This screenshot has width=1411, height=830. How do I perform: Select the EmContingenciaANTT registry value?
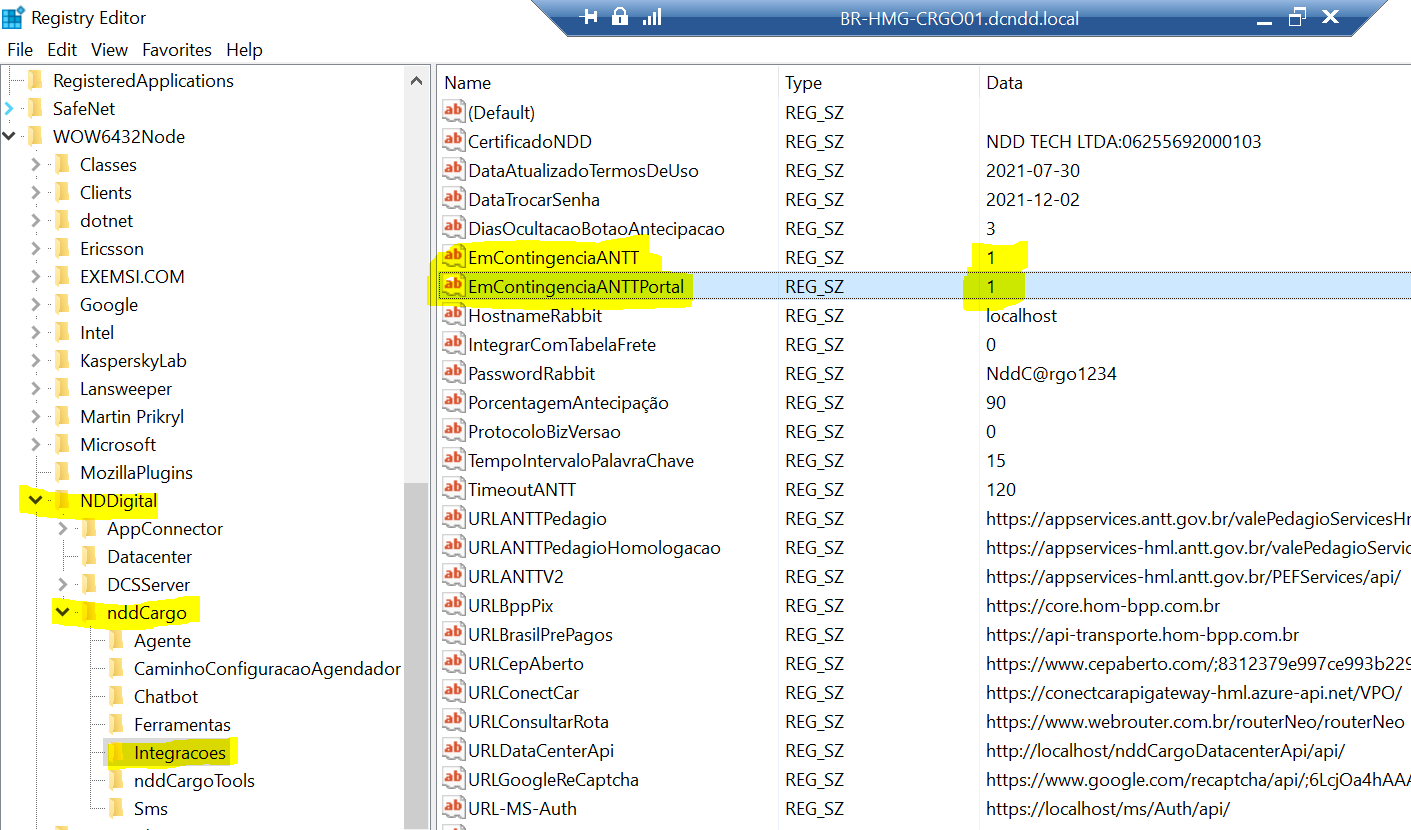pos(553,258)
